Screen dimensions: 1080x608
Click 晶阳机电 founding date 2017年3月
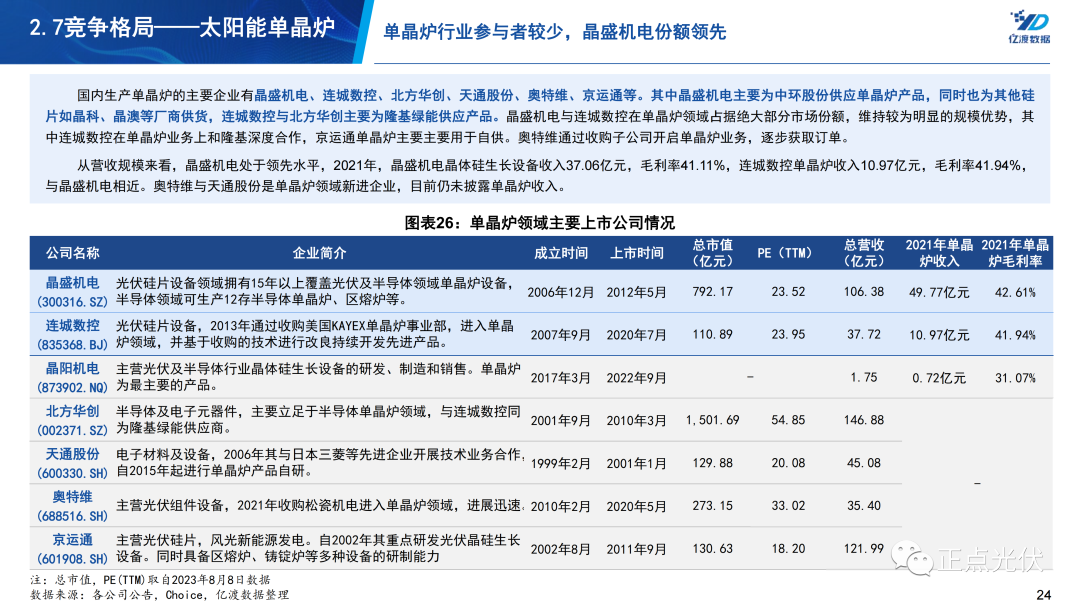(561, 378)
